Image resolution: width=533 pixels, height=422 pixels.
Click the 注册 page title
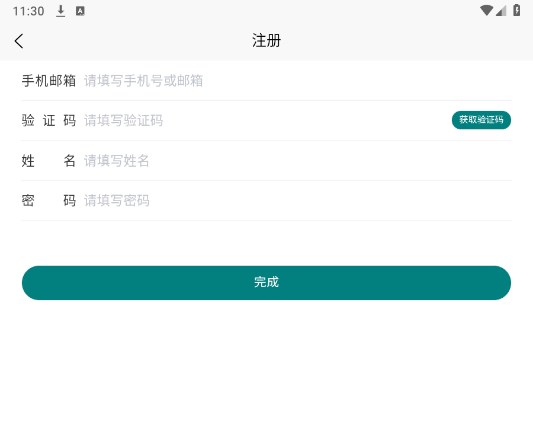coord(266,41)
